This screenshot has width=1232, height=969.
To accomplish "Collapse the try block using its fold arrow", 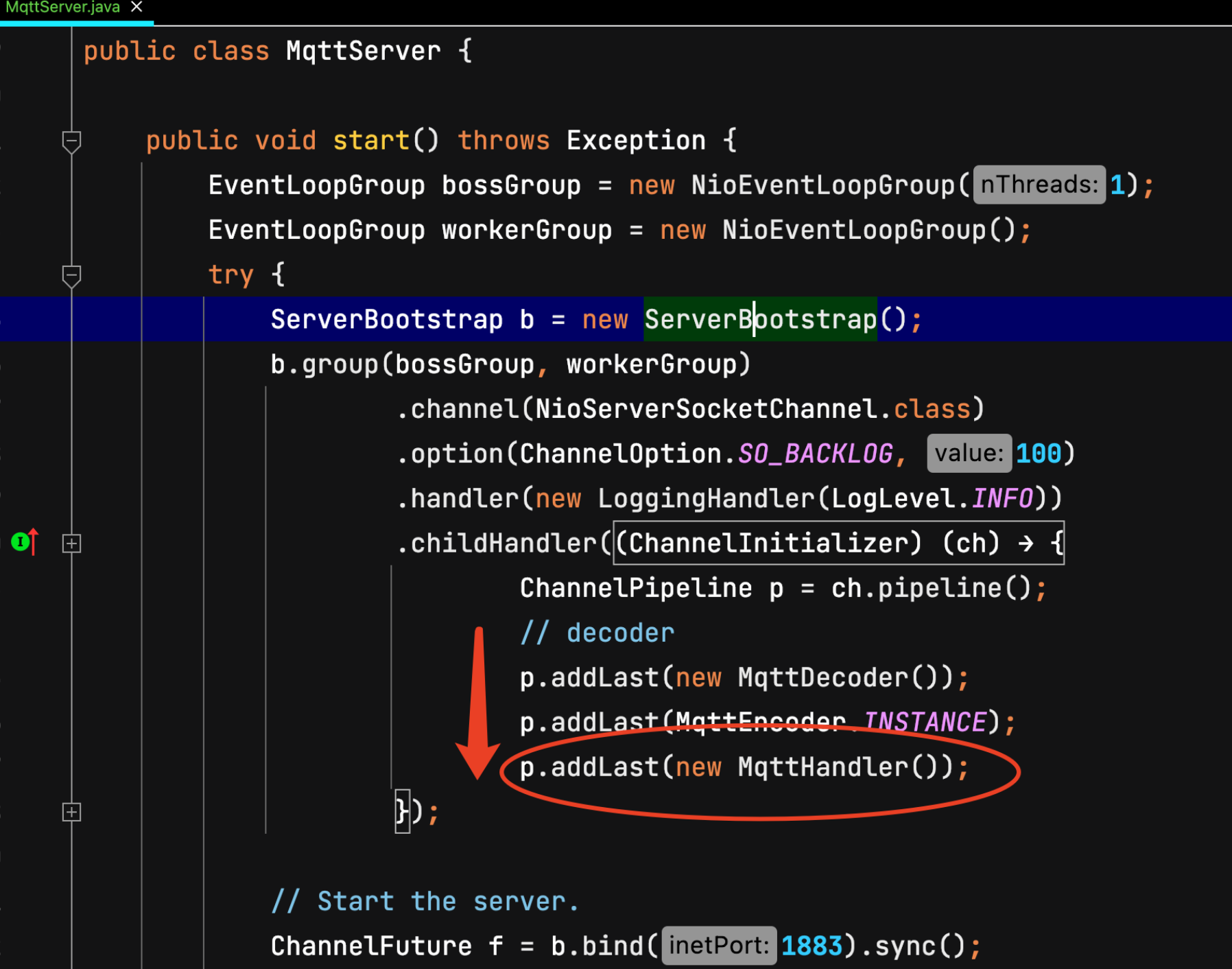I will tap(72, 276).
